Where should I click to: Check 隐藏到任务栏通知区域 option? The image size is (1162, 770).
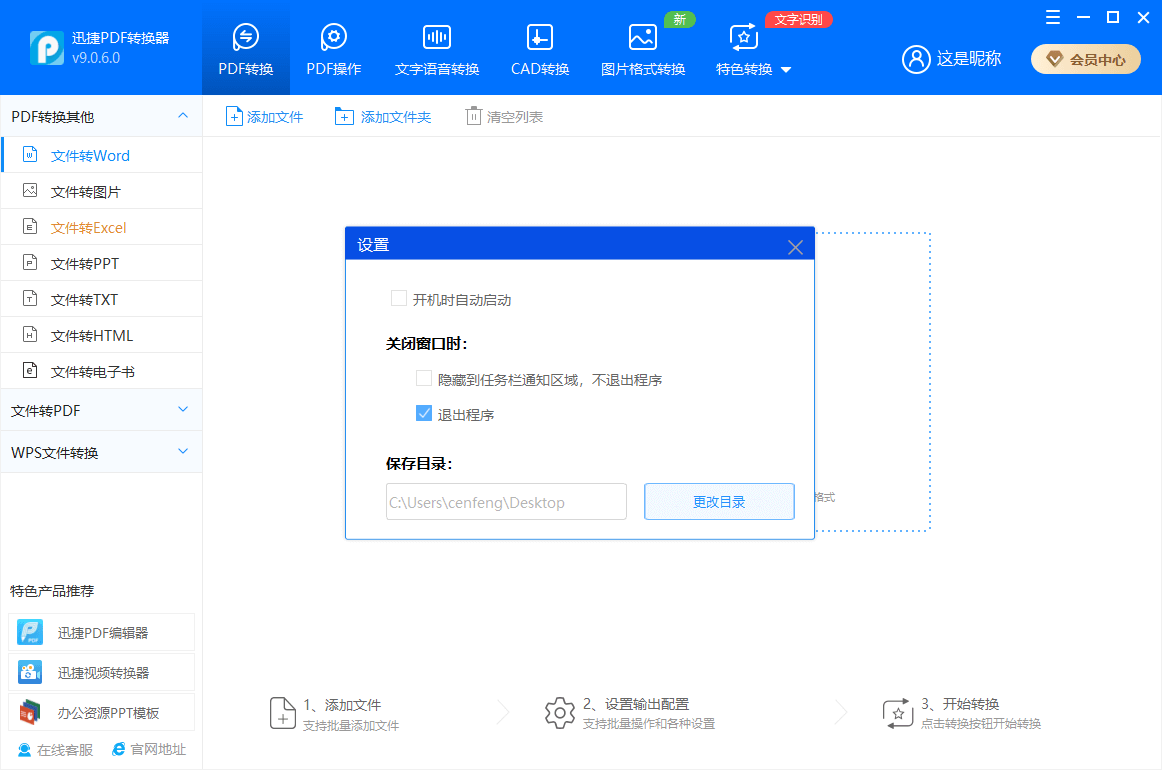click(424, 379)
